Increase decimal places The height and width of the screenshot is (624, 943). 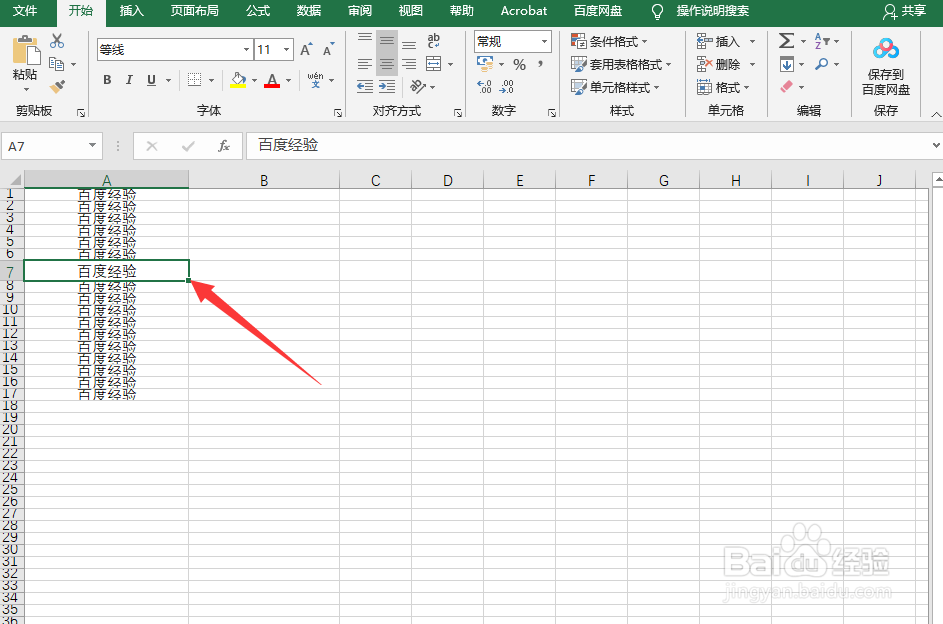pyautogui.click(x=485, y=87)
